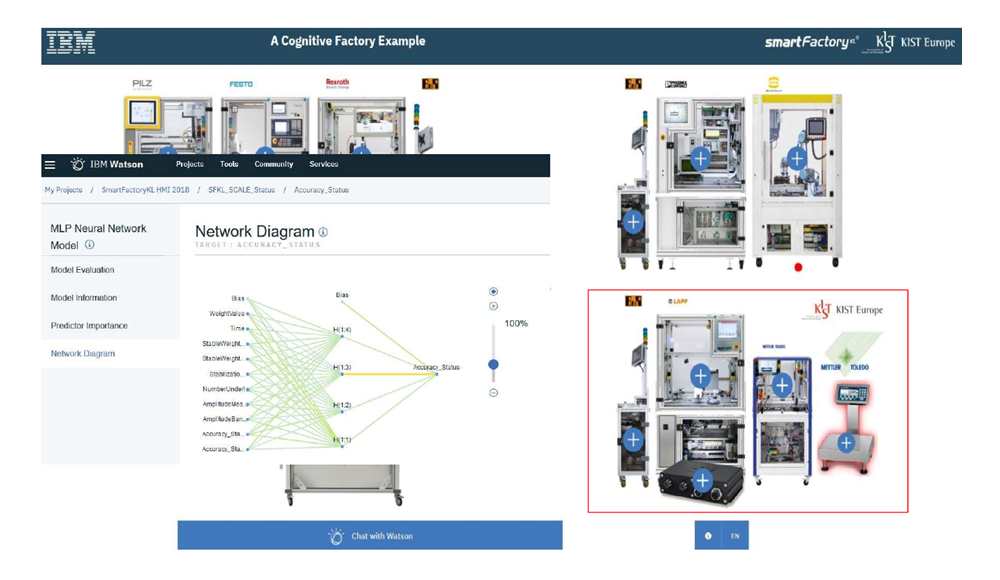Click the Bias label above the hidden layer
1000x580 pixels.
click(342, 295)
